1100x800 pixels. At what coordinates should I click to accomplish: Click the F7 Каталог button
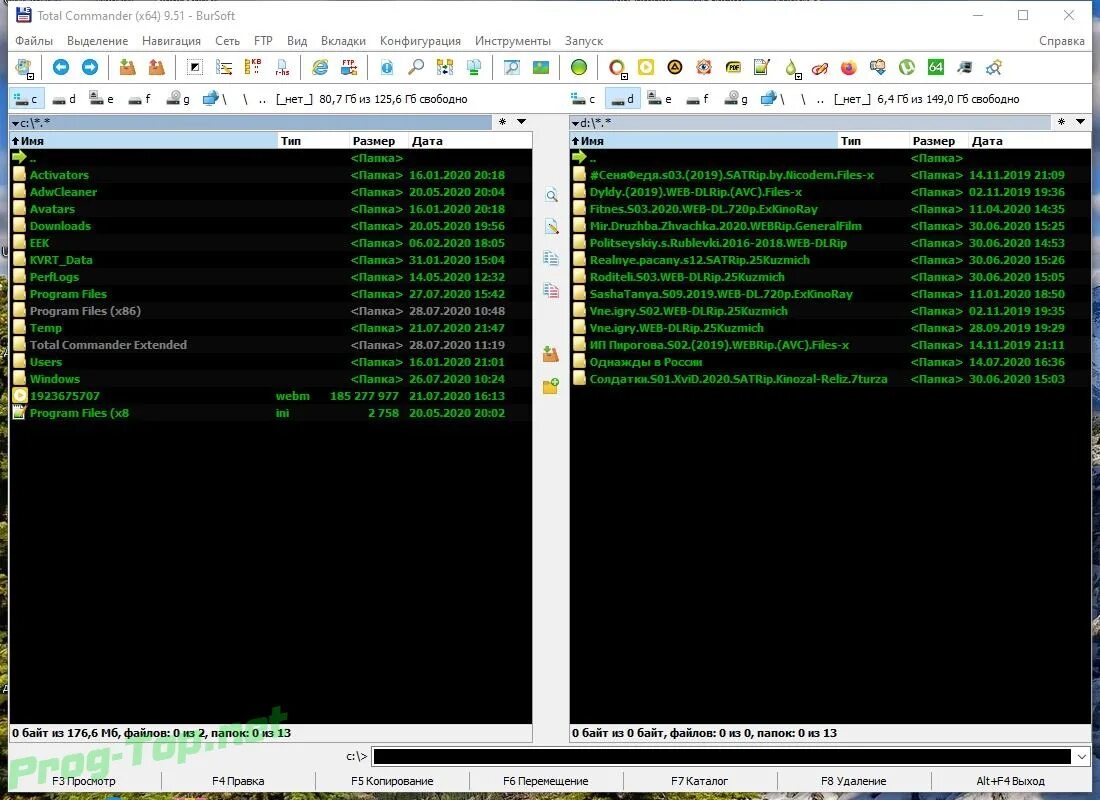coord(699,781)
